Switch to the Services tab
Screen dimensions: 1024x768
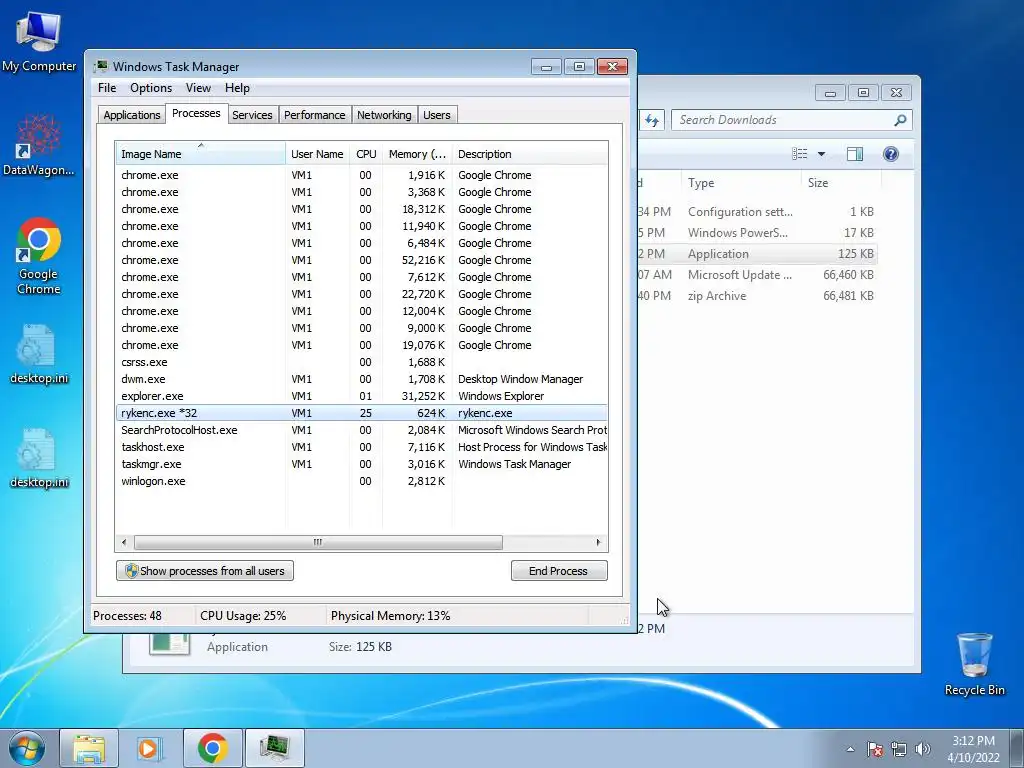tap(252, 115)
